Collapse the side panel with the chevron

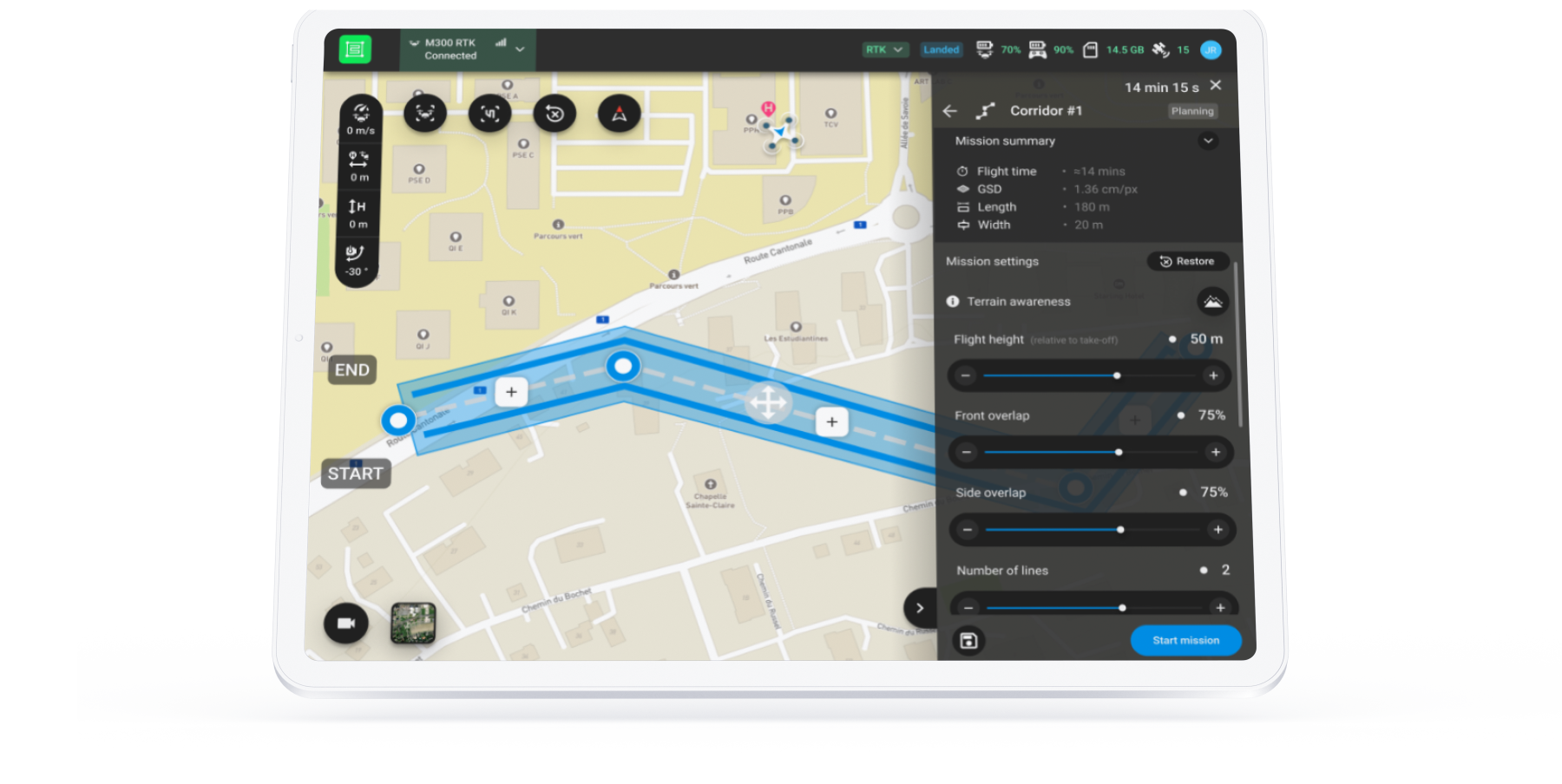tap(920, 608)
